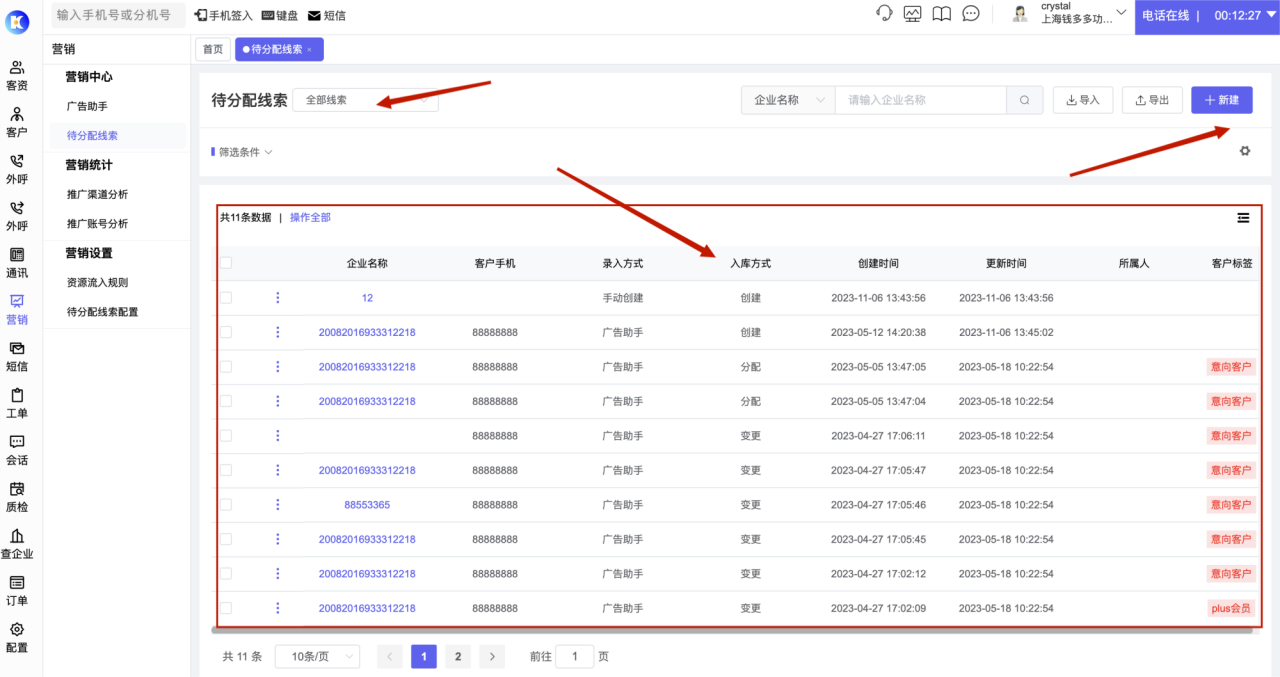Toggle the select-all checkbox in table header
This screenshot has width=1280, height=677.
(x=226, y=263)
